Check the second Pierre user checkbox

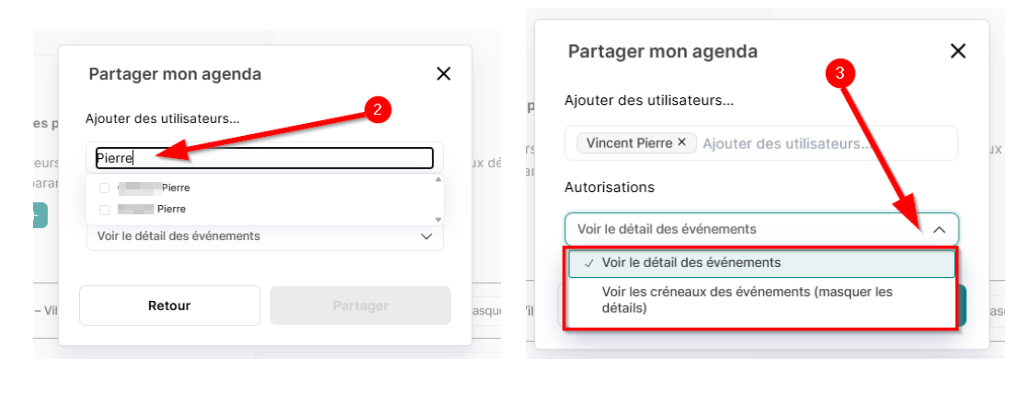pos(104,209)
